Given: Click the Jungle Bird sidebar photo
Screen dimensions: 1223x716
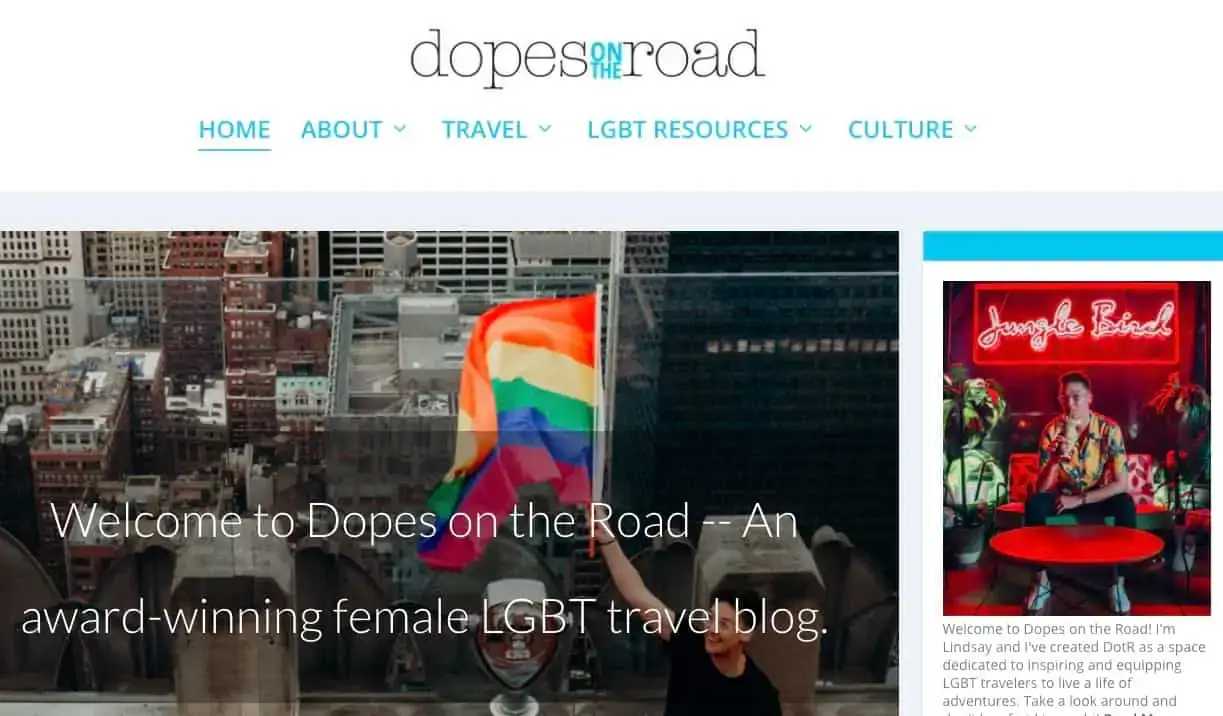Looking at the screenshot, I should pyautogui.click(x=1077, y=448).
